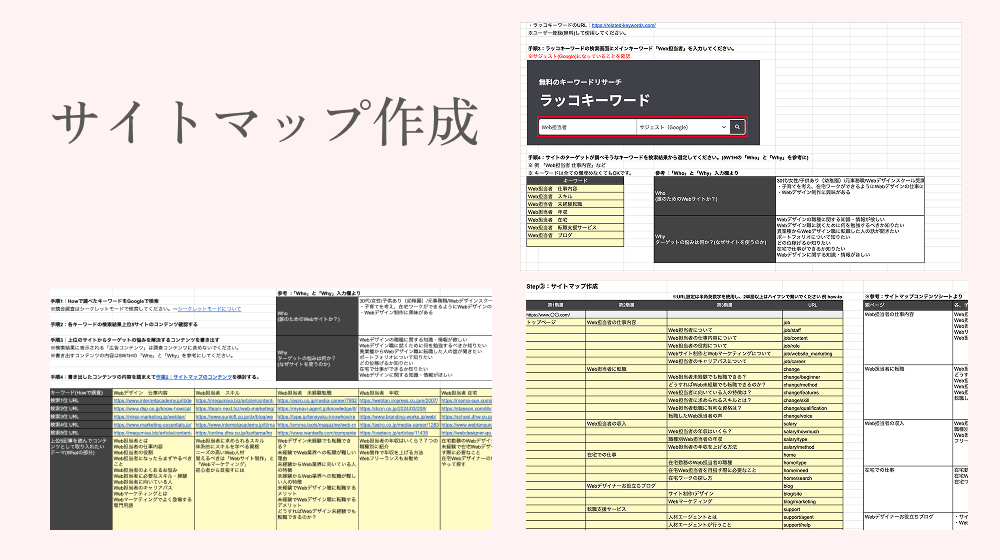Select the 'トップページ' sitemap cell

(x=555, y=322)
